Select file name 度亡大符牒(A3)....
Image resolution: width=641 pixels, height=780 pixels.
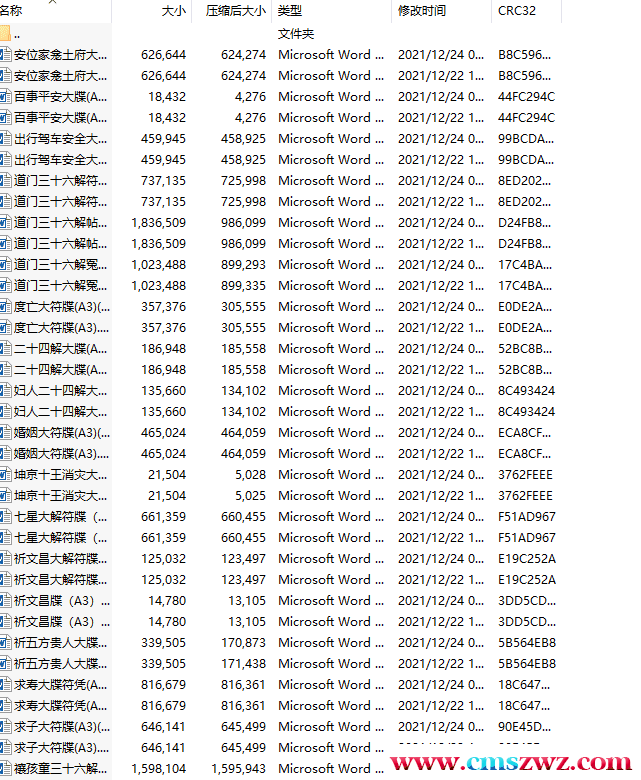[x=62, y=328]
